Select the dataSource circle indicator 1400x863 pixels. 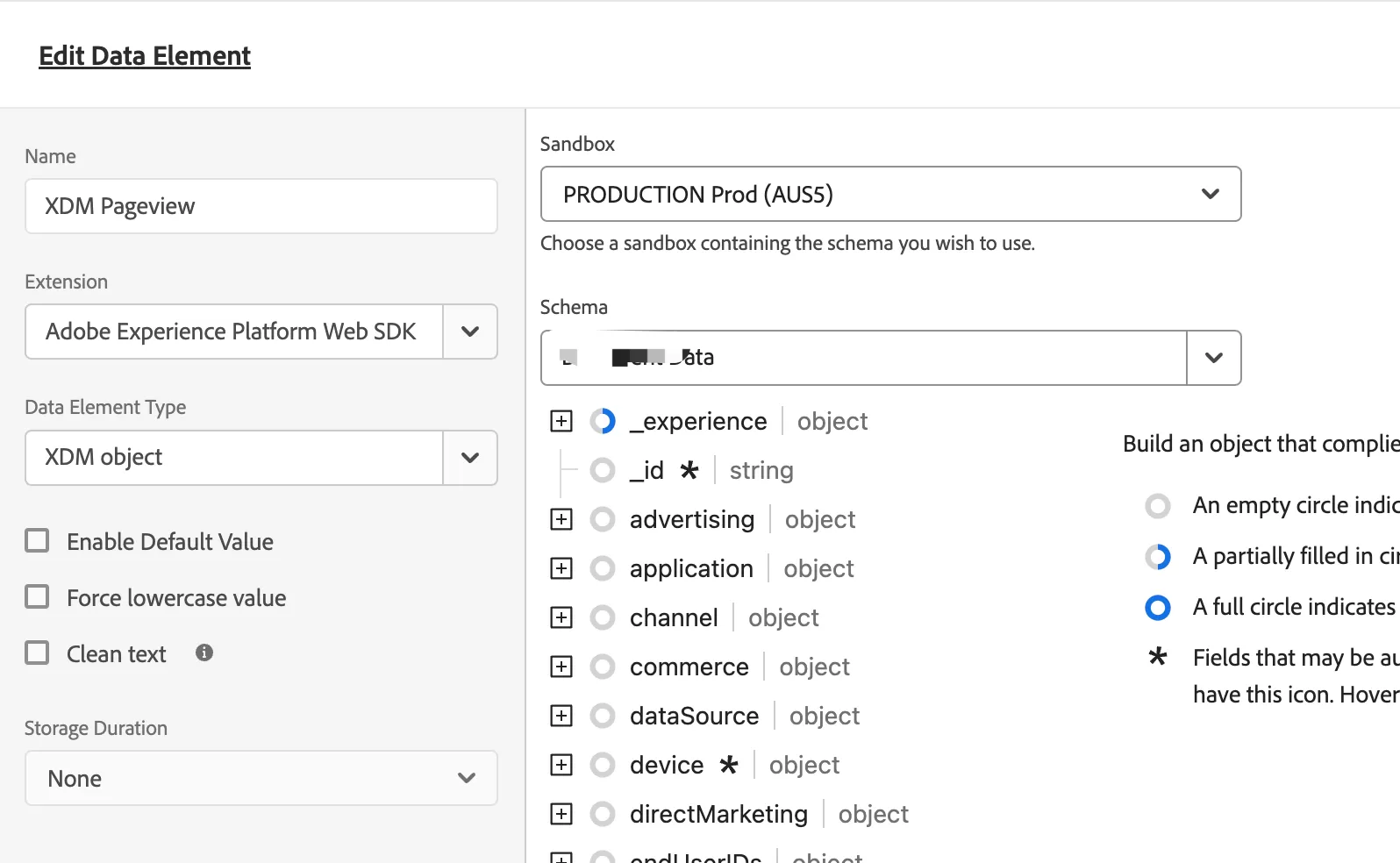[603, 716]
